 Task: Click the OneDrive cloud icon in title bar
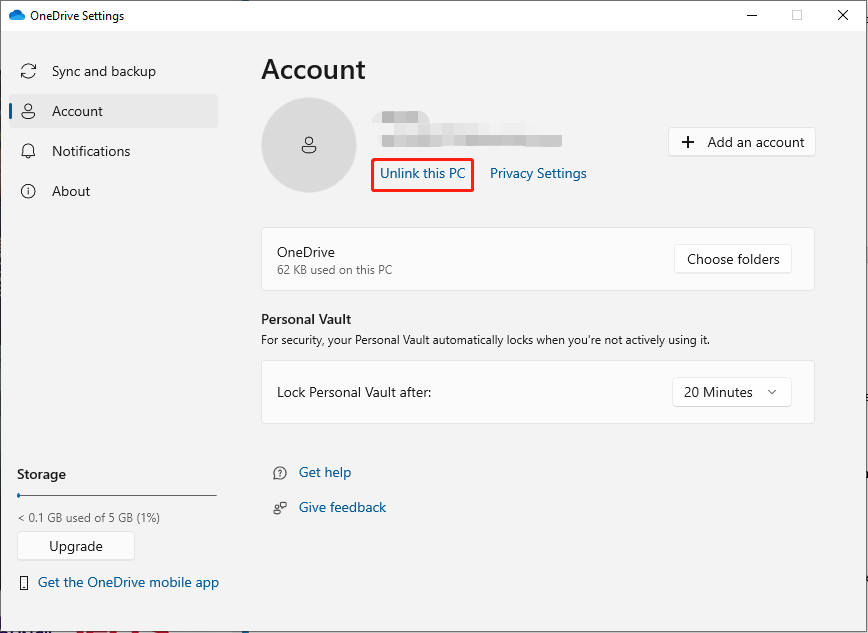tap(16, 16)
